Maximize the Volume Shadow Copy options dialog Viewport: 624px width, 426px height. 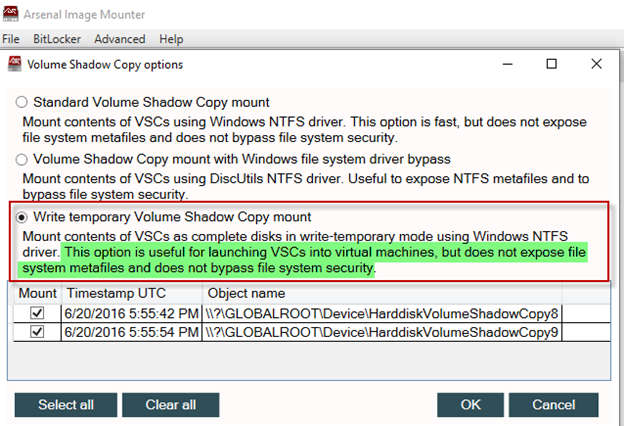pos(552,64)
